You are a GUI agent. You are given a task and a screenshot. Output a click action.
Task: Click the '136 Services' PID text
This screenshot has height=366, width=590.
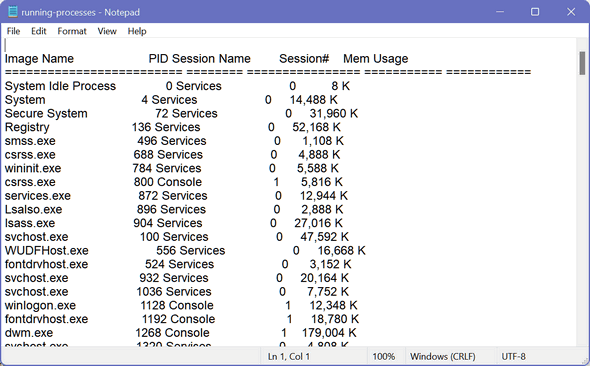166,127
